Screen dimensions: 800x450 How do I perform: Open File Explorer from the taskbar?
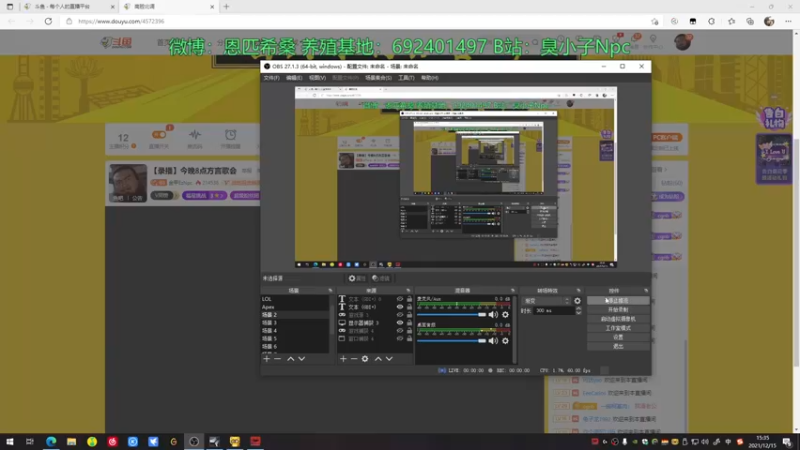(x=71, y=441)
